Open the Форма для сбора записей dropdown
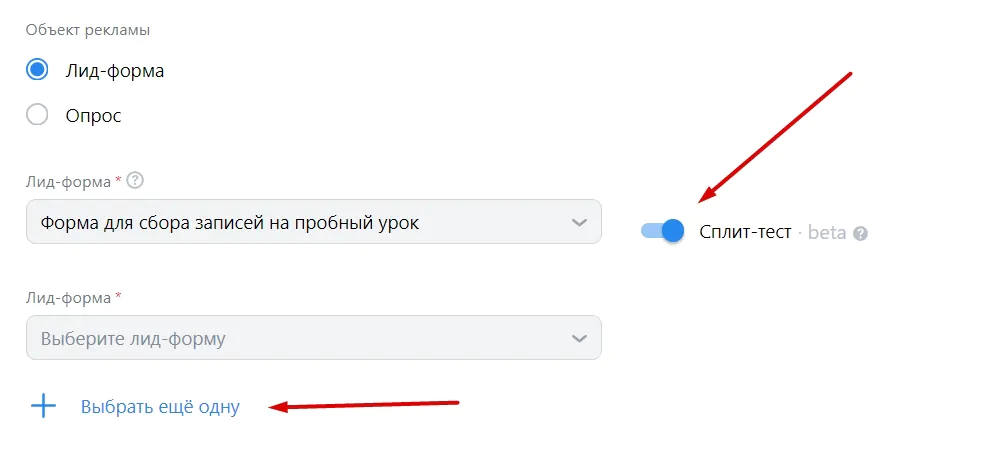Viewport: 985px width, 452px height. [x=313, y=222]
